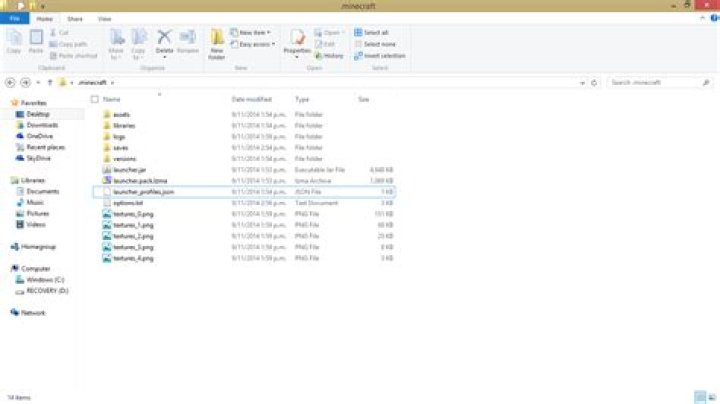Open the Copy to dropdown
Screen dimensions: 720x404
(x=138, y=44)
